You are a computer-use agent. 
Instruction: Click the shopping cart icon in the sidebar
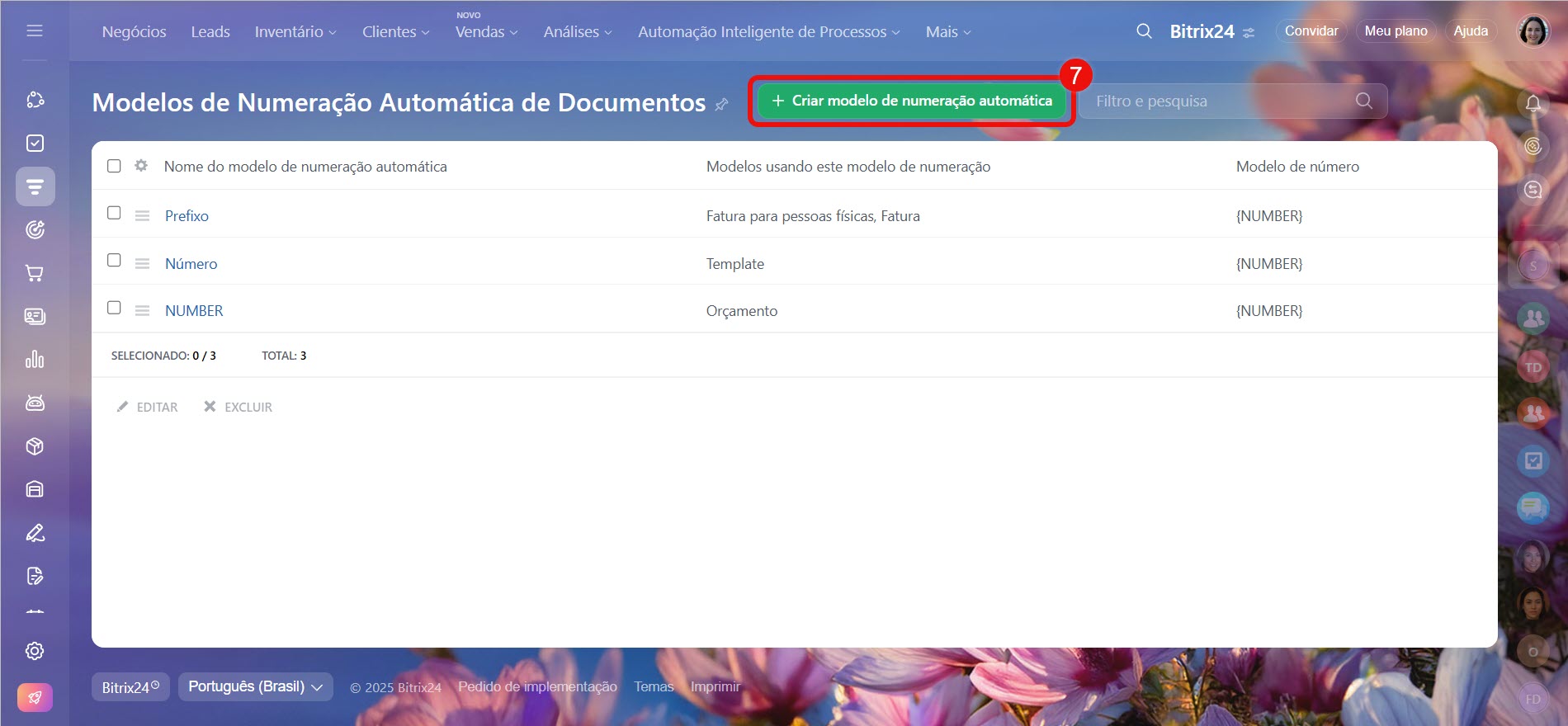click(35, 273)
